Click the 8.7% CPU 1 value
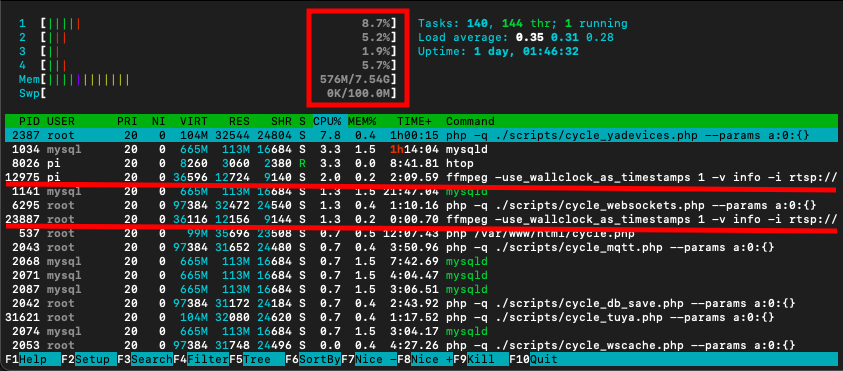This screenshot has height=371, width=843. (x=376, y=24)
